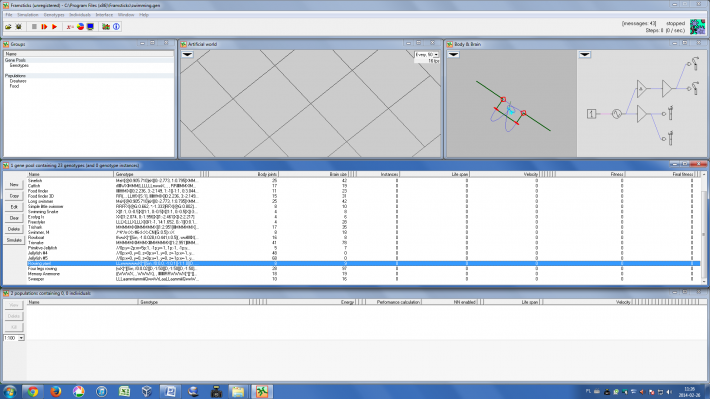Image resolution: width=710 pixels, height=399 pixels.
Task: Start simulation with the red play arrow
Action: click(x=54, y=27)
